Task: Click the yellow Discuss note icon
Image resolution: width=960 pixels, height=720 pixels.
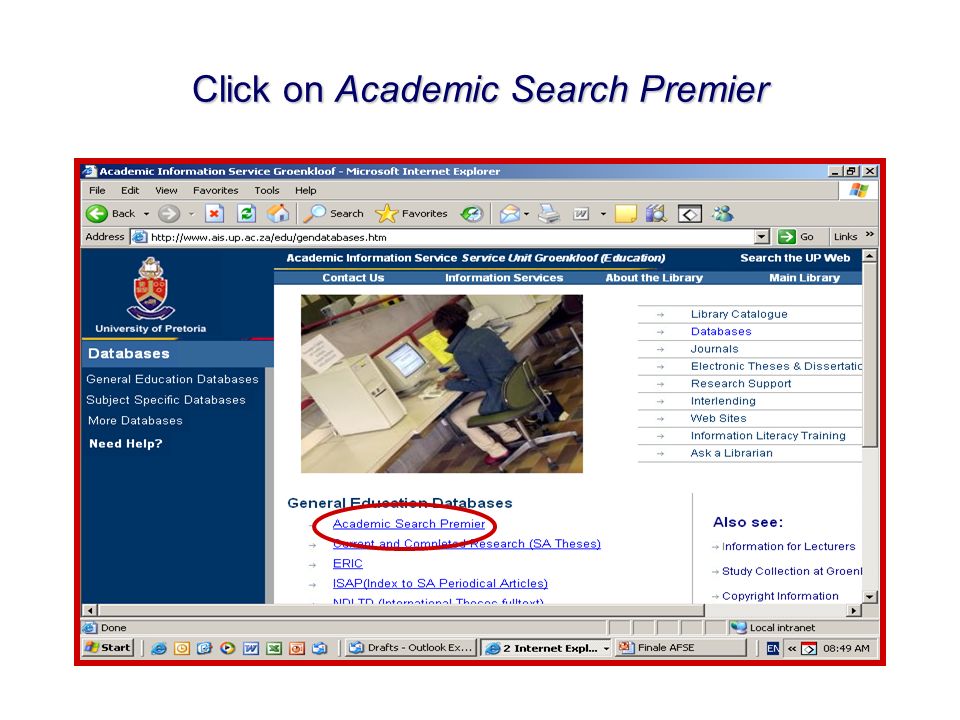Action: pyautogui.click(x=626, y=214)
